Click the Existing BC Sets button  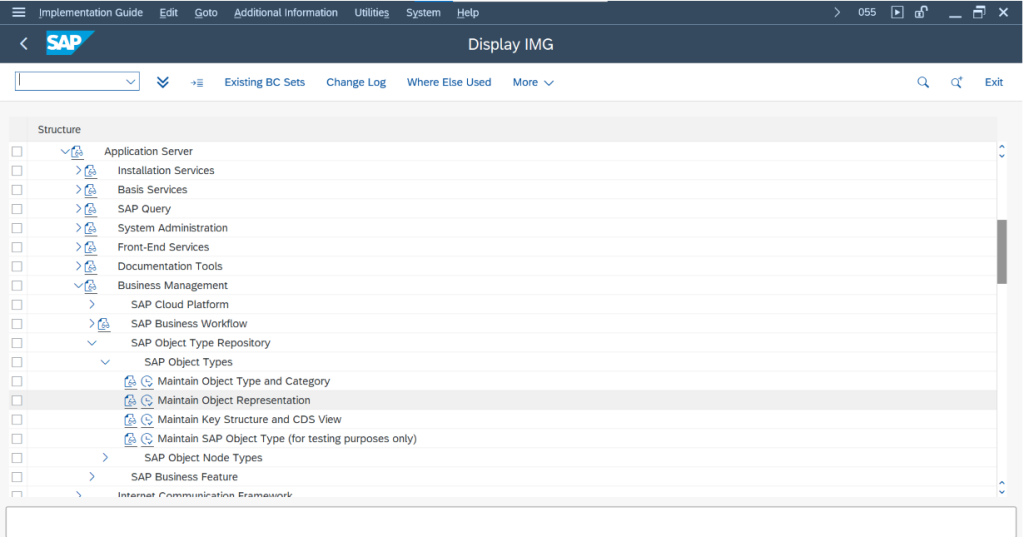tap(264, 82)
